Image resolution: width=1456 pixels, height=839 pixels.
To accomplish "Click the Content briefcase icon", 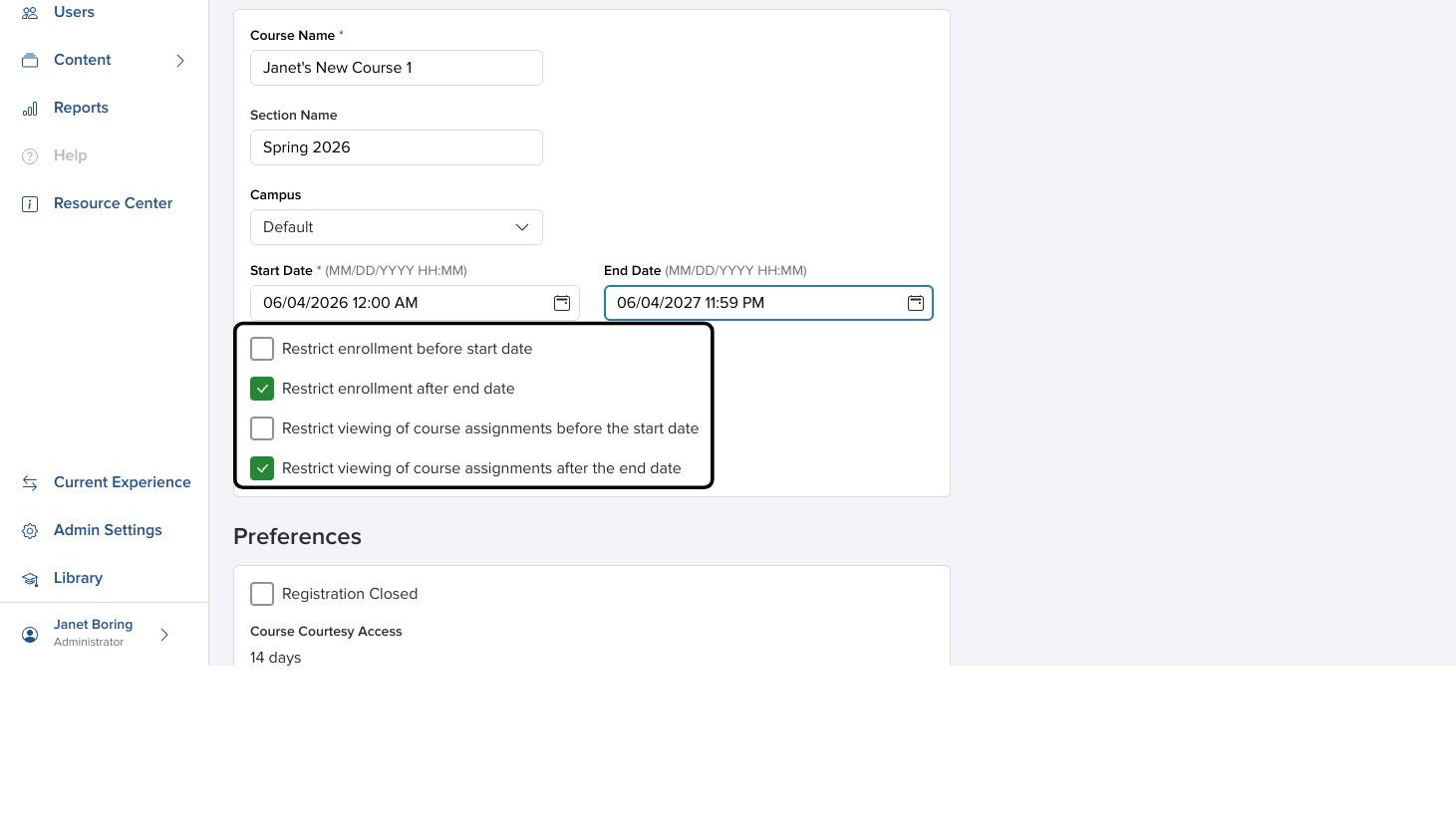I will 30,61.
